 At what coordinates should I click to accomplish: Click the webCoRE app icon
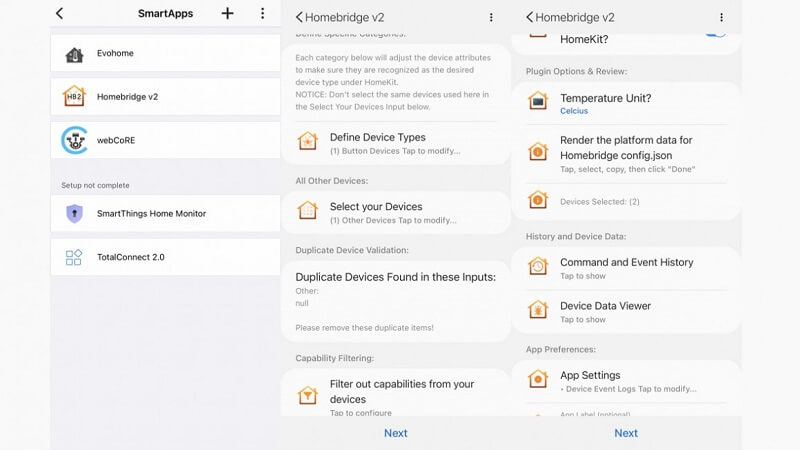point(74,140)
